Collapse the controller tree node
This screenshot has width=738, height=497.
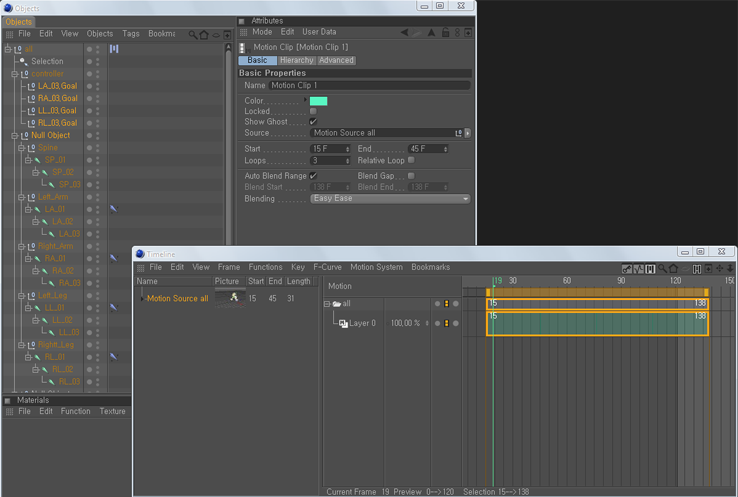tap(14, 74)
